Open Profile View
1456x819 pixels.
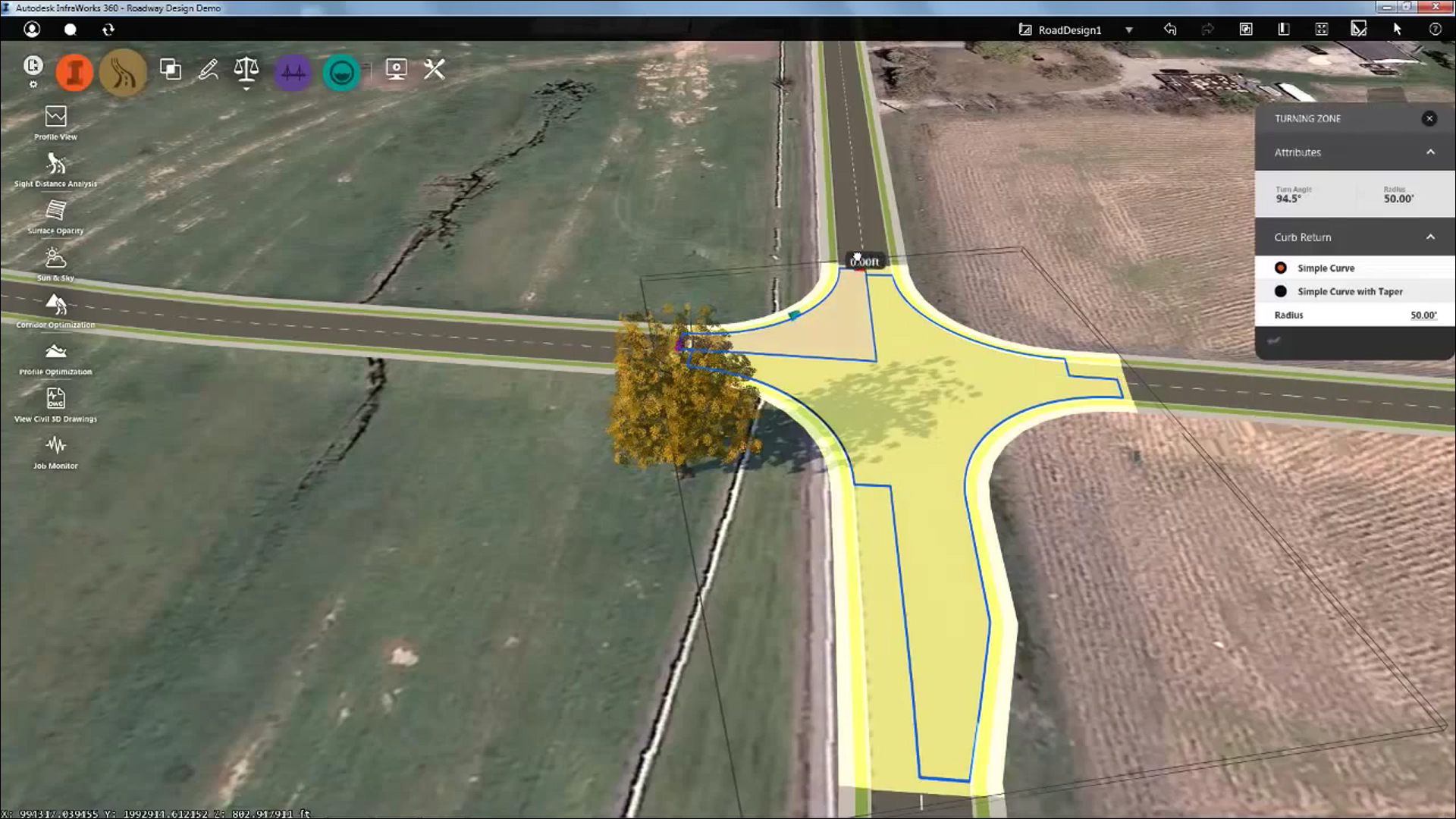click(x=55, y=124)
